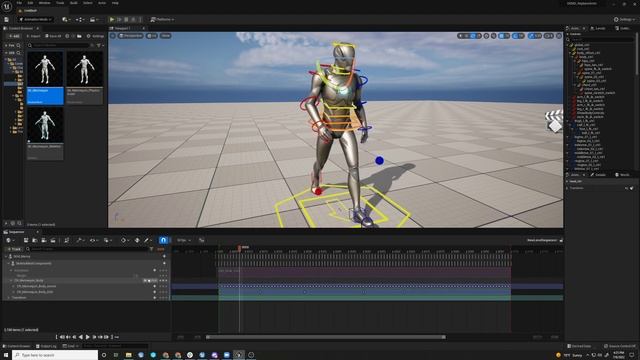
Task: Click the green Play button in toolbar
Action: [112, 19]
